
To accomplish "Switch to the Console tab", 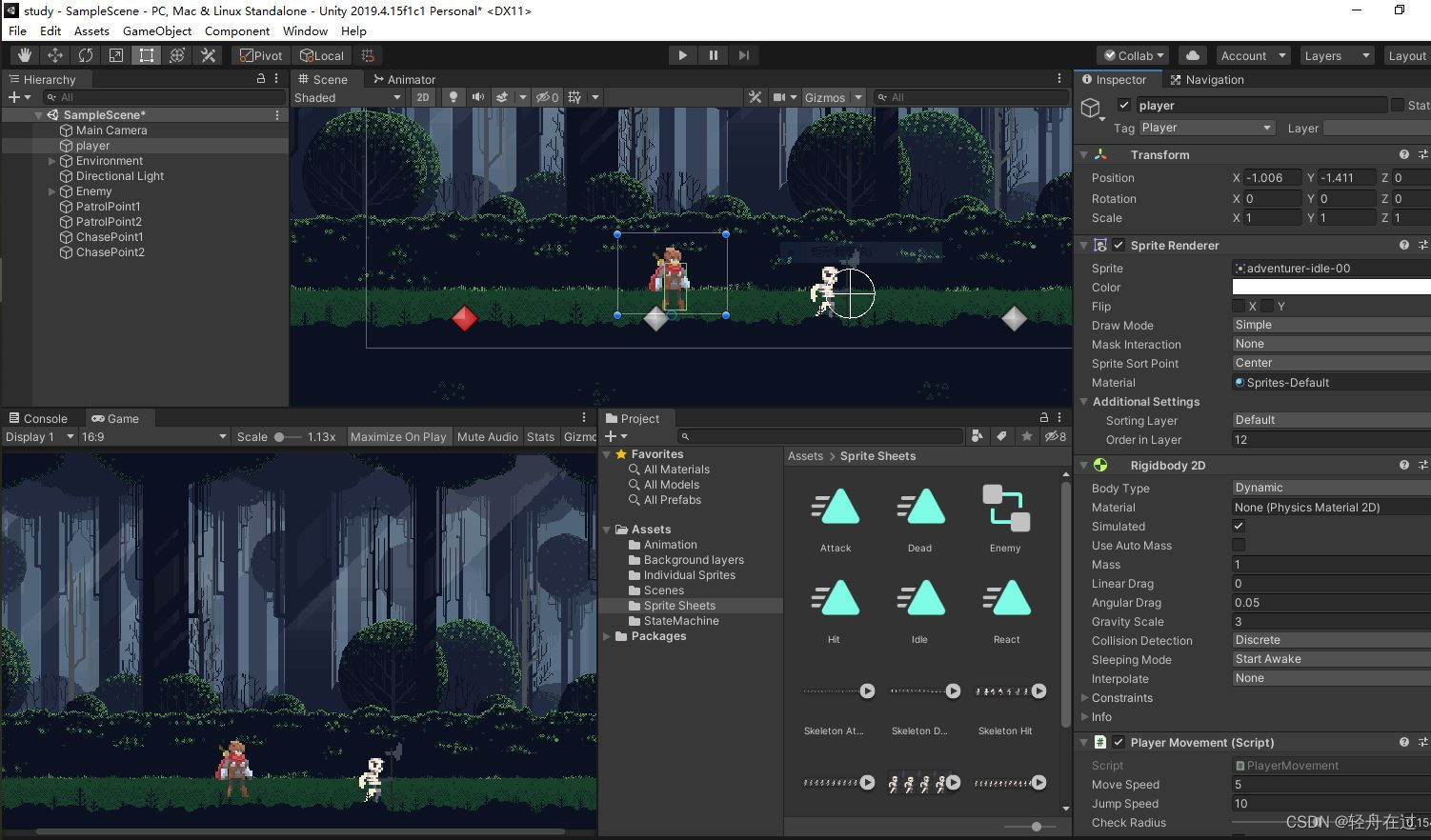I will (x=38, y=418).
